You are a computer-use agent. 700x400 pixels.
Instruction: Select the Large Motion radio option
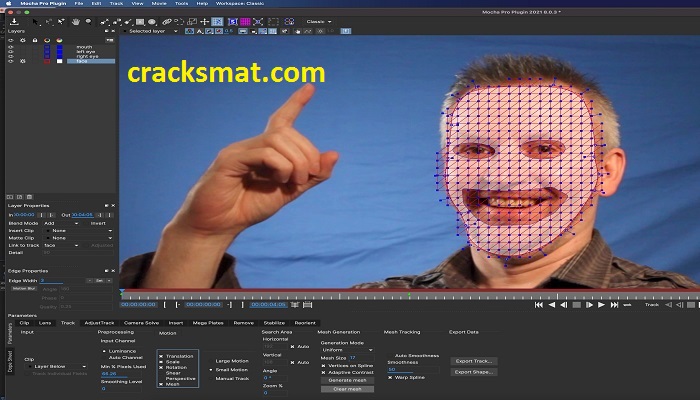point(211,361)
